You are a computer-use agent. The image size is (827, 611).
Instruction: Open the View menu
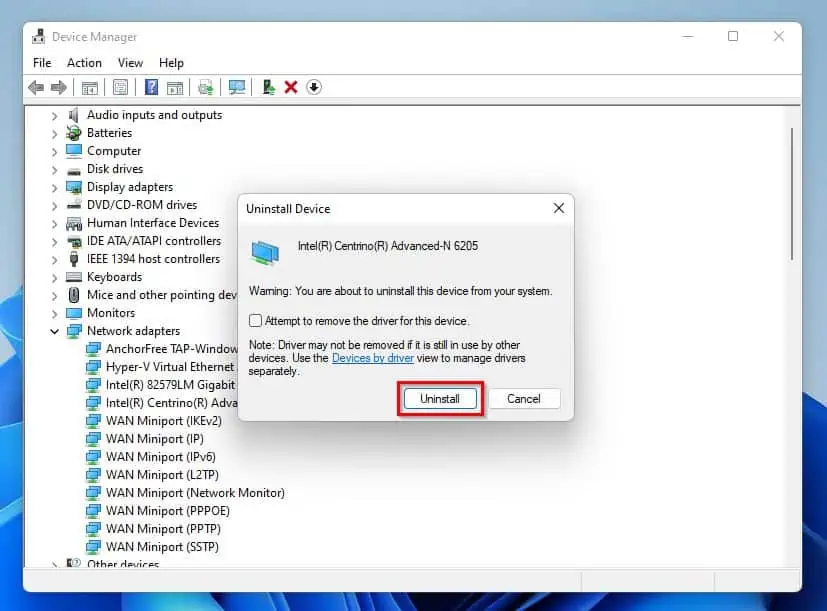click(130, 63)
